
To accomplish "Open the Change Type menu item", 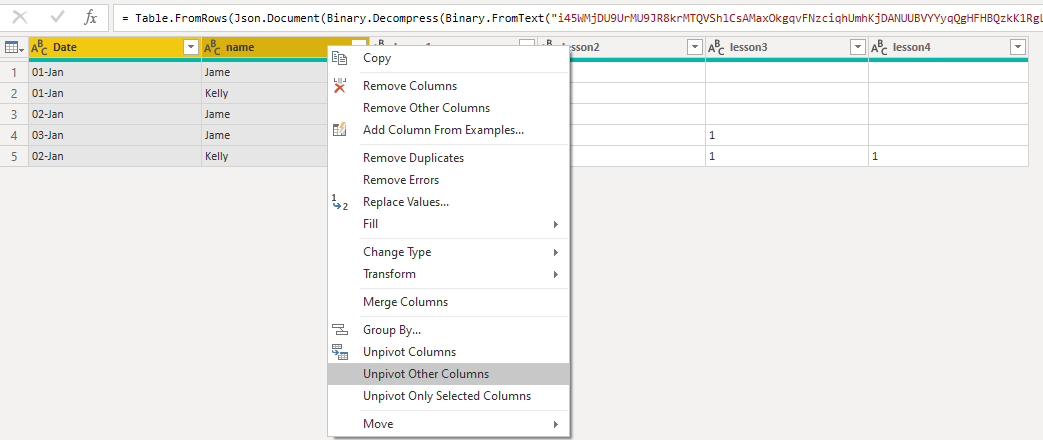I will click(x=448, y=252).
